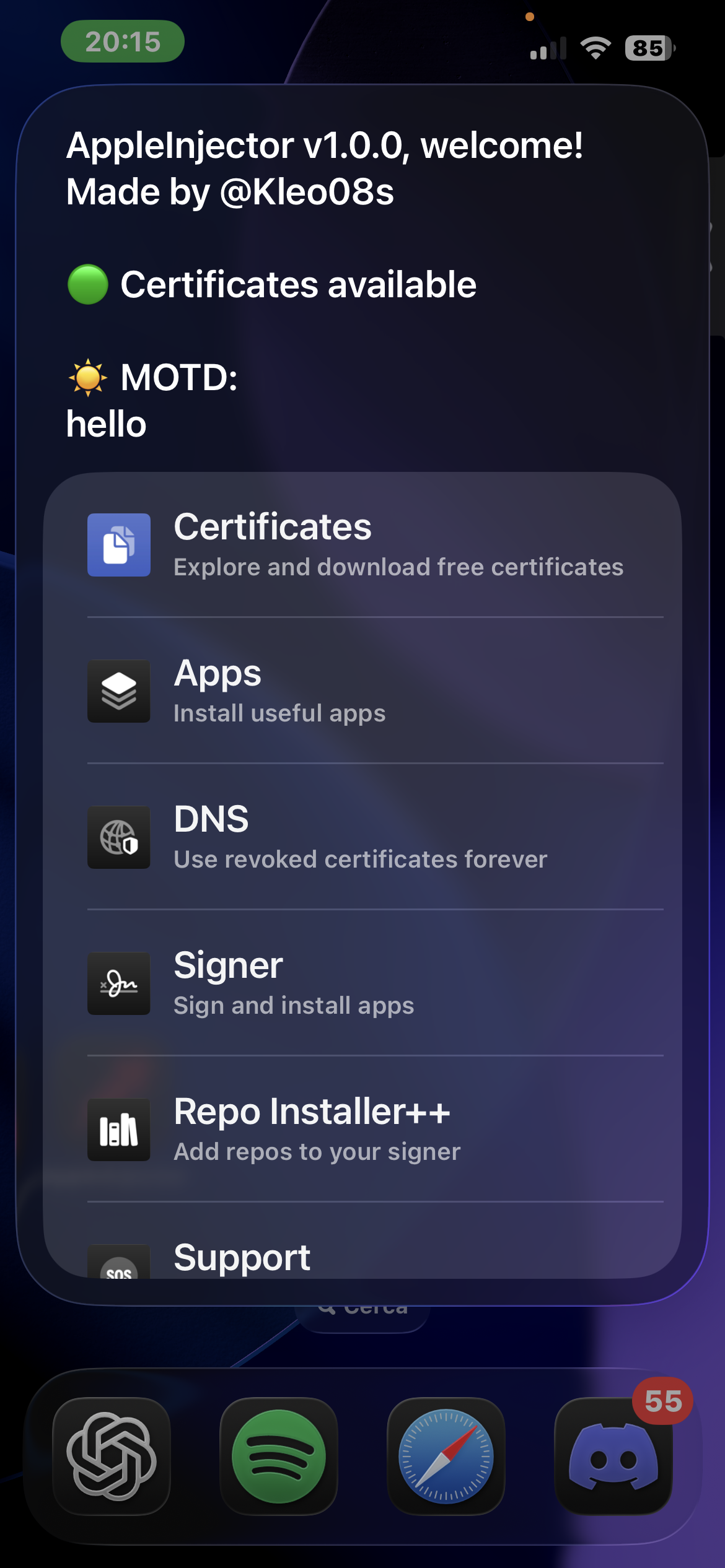725x1568 pixels.
Task: Open the Spotify app in dock
Action: (279, 1457)
